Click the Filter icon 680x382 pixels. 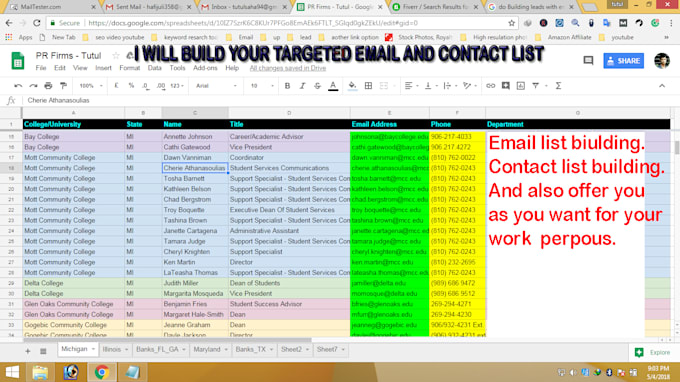pos(536,86)
